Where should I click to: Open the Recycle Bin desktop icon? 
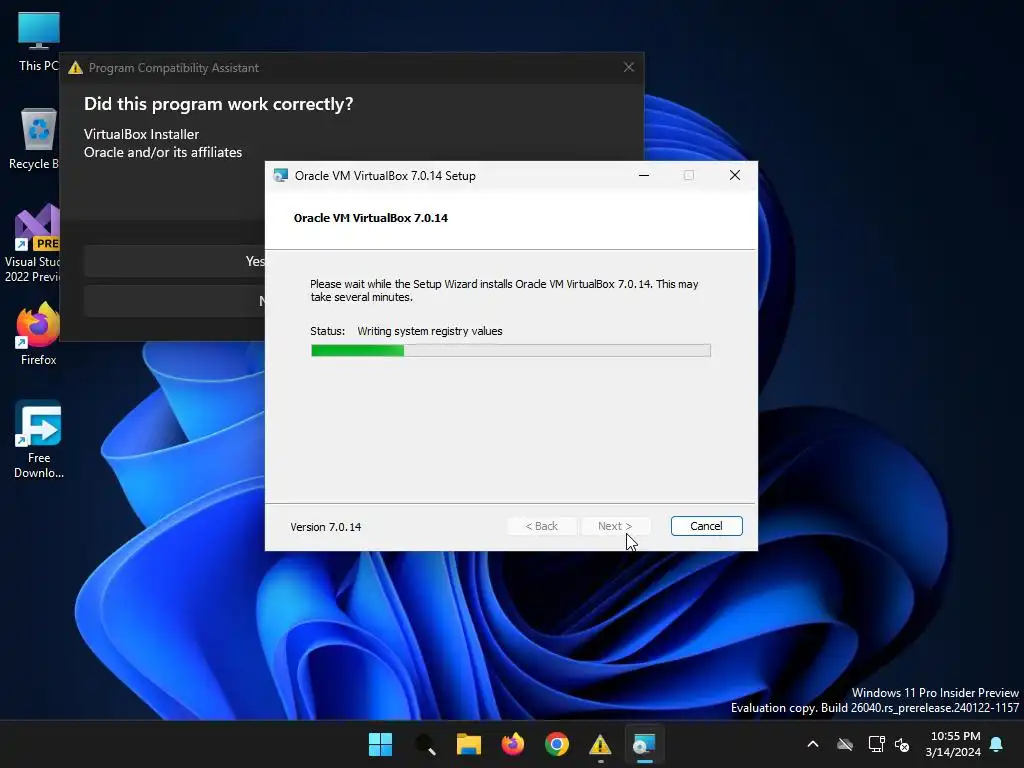point(35,139)
